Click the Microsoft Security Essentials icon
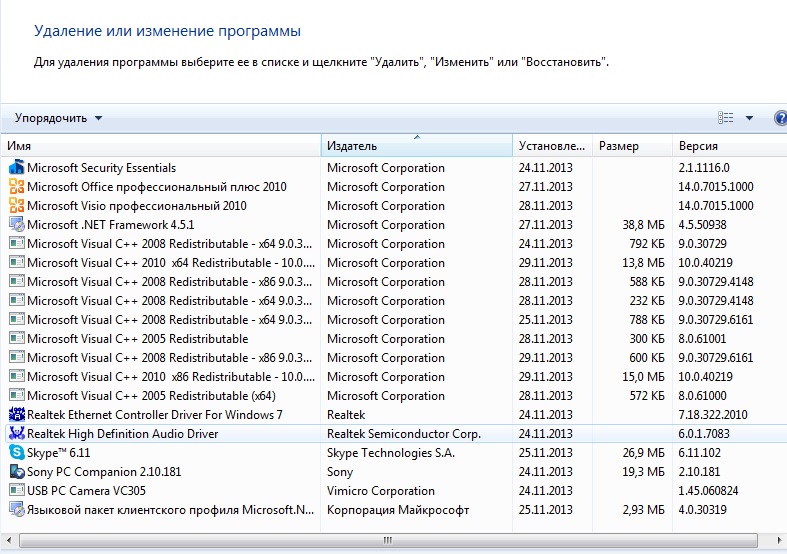This screenshot has height=554, width=787. tap(16, 168)
